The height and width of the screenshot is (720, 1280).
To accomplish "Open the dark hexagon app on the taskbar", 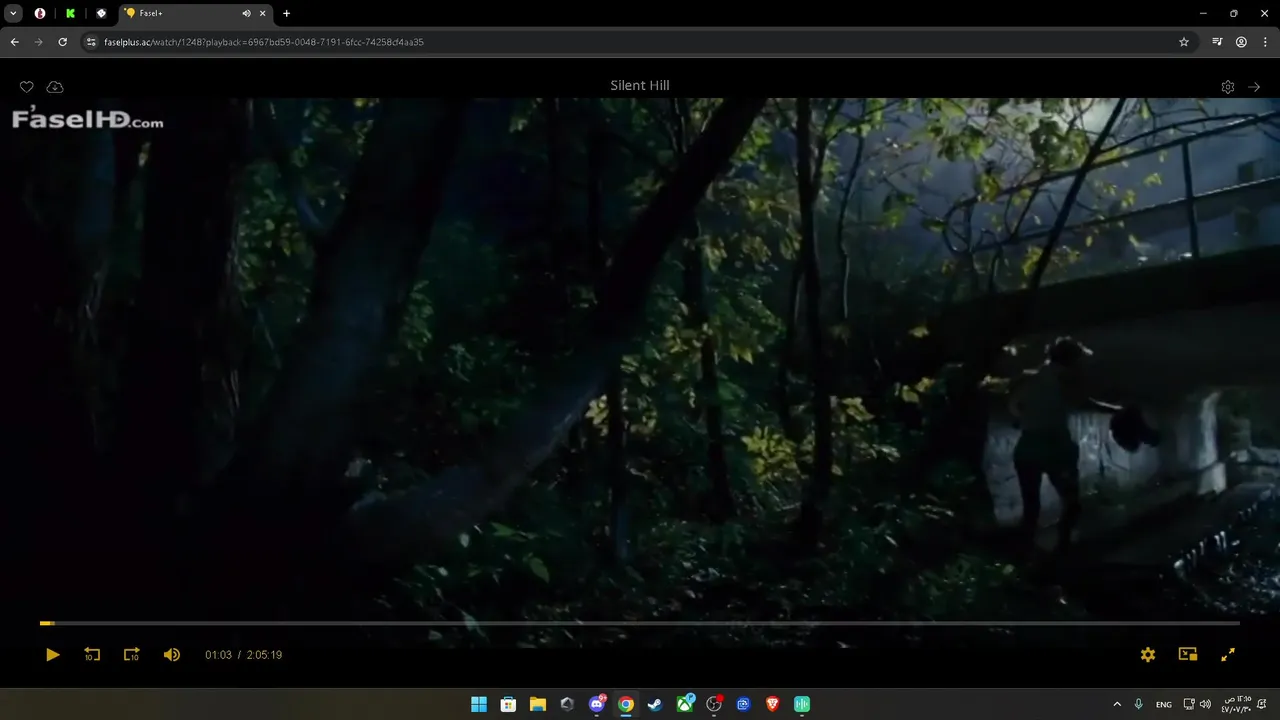I will pyautogui.click(x=567, y=704).
